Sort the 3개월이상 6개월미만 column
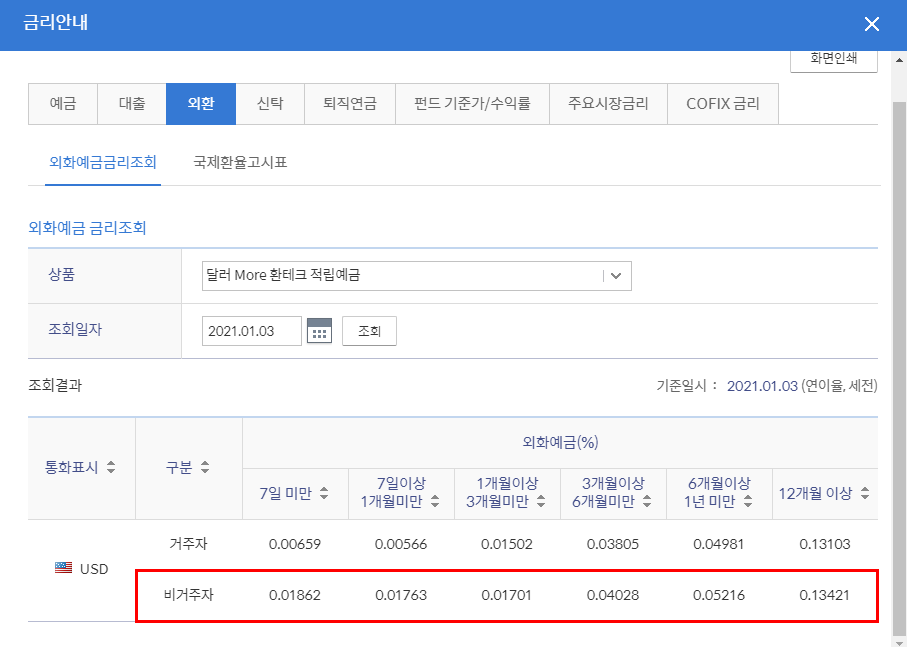 pos(647,502)
